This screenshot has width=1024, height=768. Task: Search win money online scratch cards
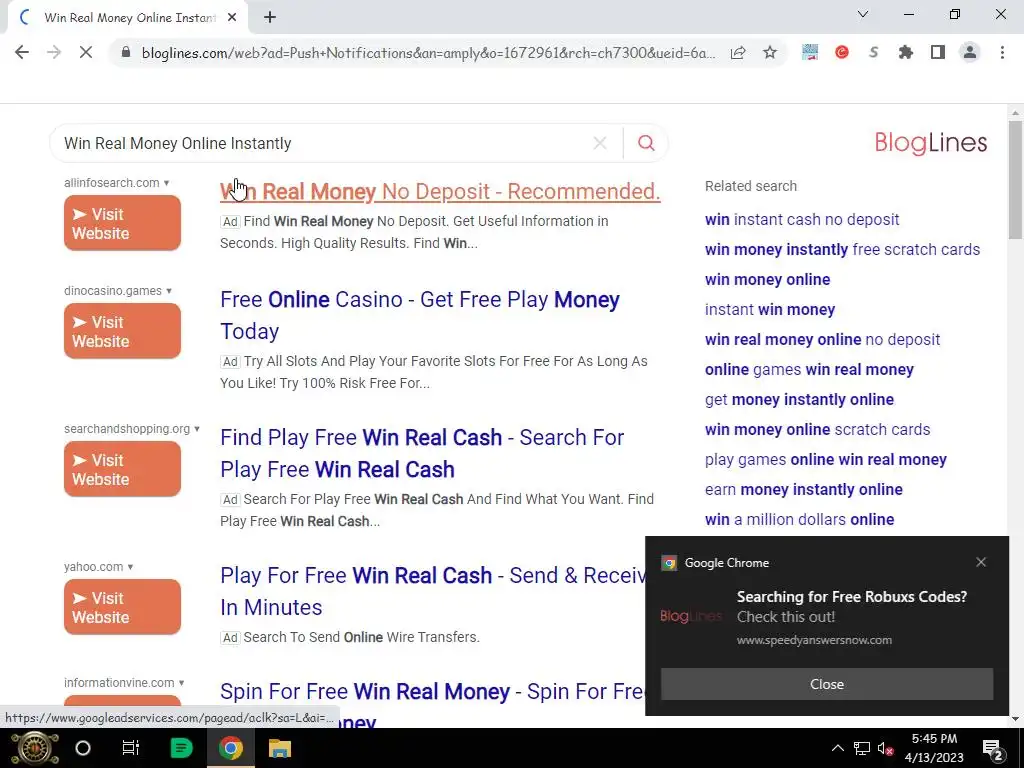tap(818, 430)
